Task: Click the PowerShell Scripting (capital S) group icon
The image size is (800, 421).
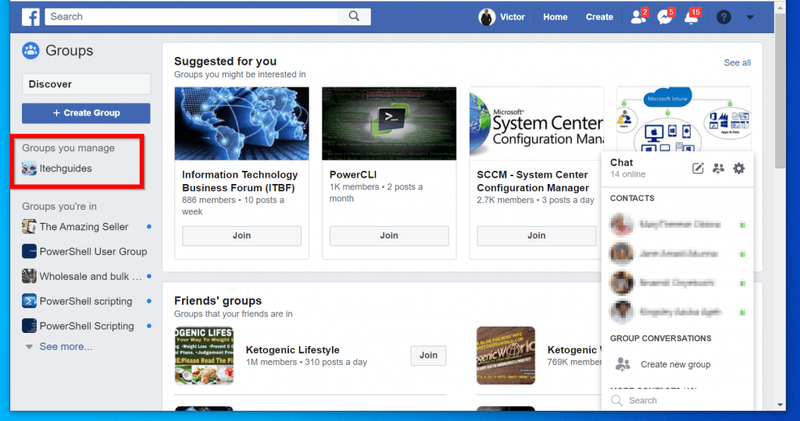Action: tap(29, 326)
